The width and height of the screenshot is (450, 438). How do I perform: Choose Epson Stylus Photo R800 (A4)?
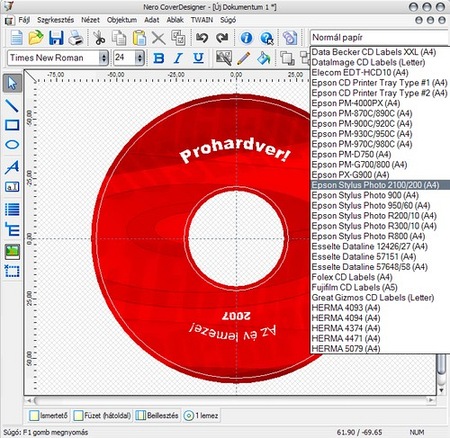380,236
